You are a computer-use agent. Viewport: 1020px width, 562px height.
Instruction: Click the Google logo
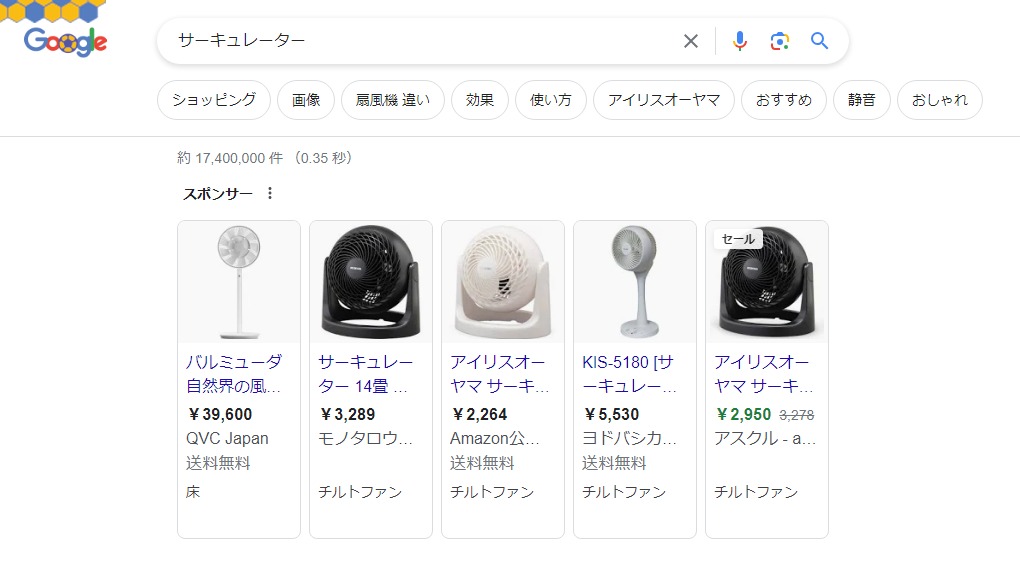pyautogui.click(x=66, y=41)
